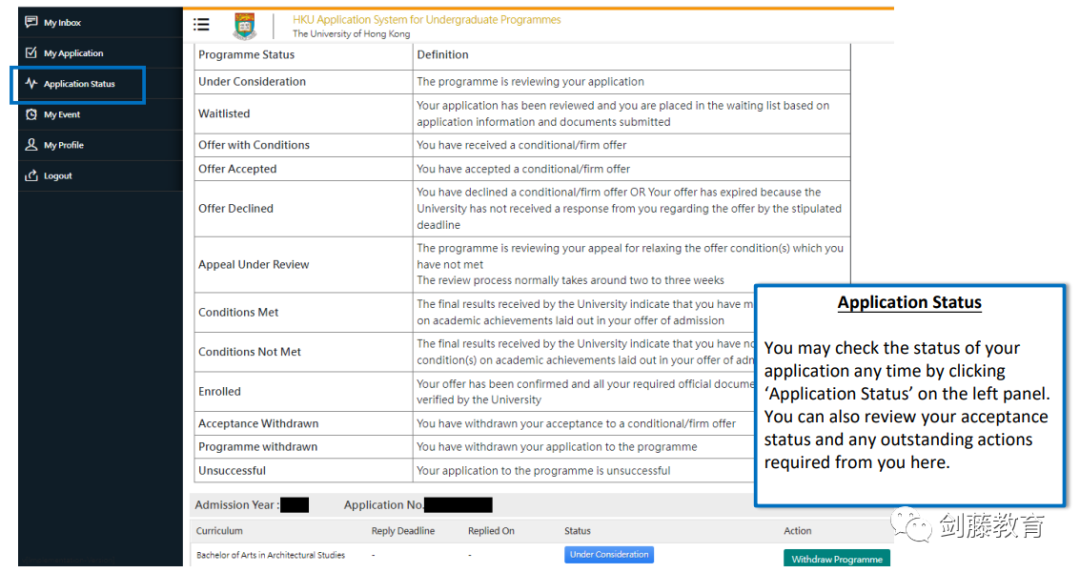Select 'Appeal Under Review' row label
The image size is (1080, 573).
coord(253,264)
